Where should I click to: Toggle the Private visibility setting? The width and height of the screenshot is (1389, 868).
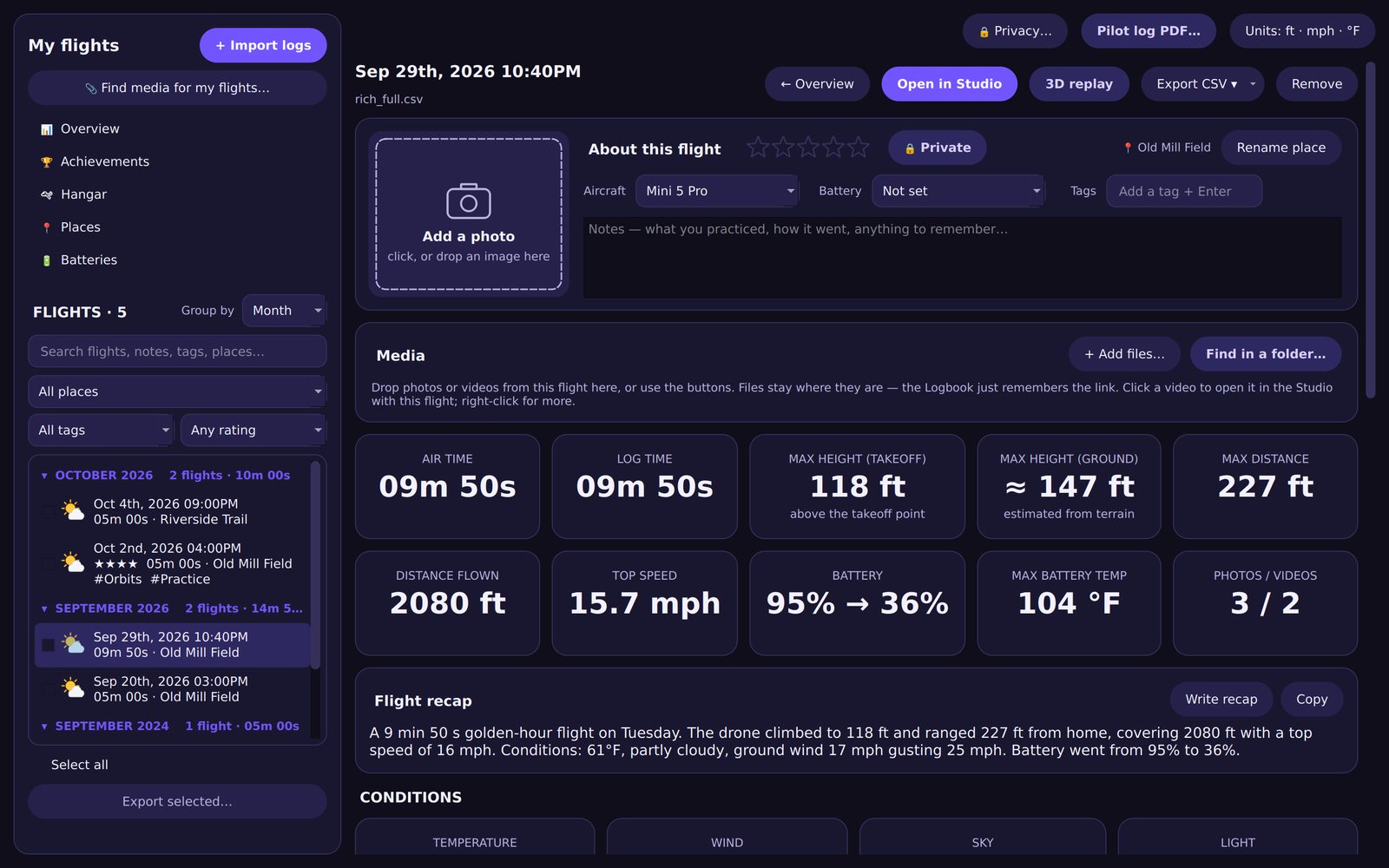click(x=937, y=148)
